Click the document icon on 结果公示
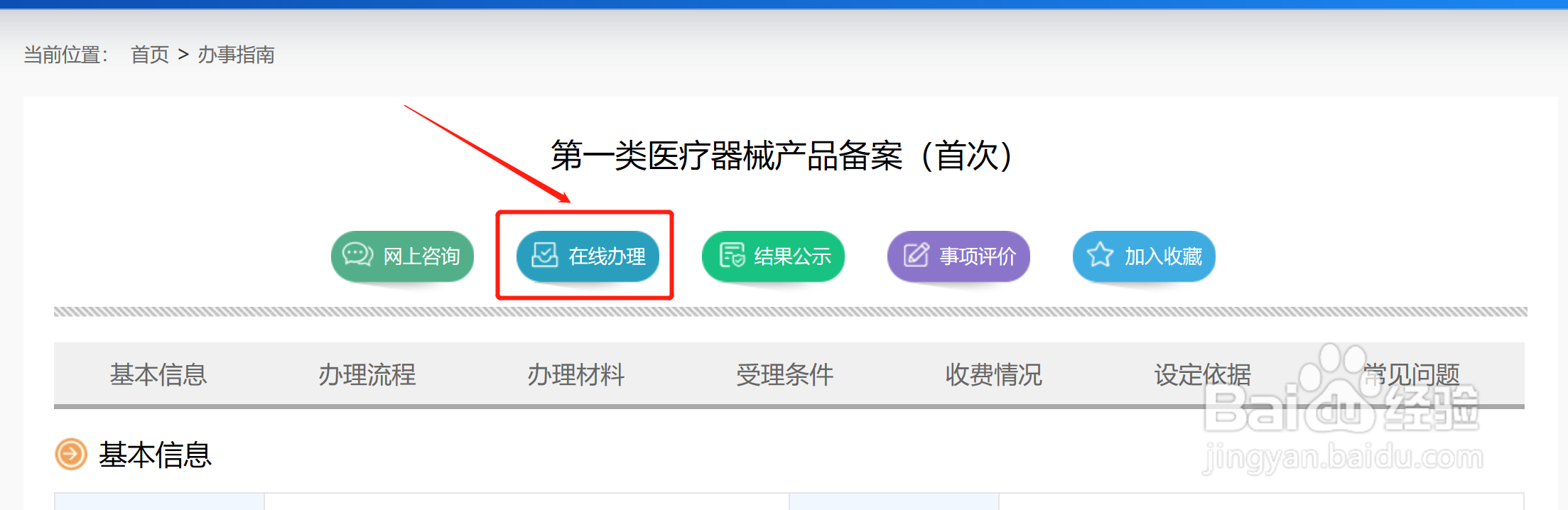This screenshot has height=510, width=1568. (x=732, y=255)
